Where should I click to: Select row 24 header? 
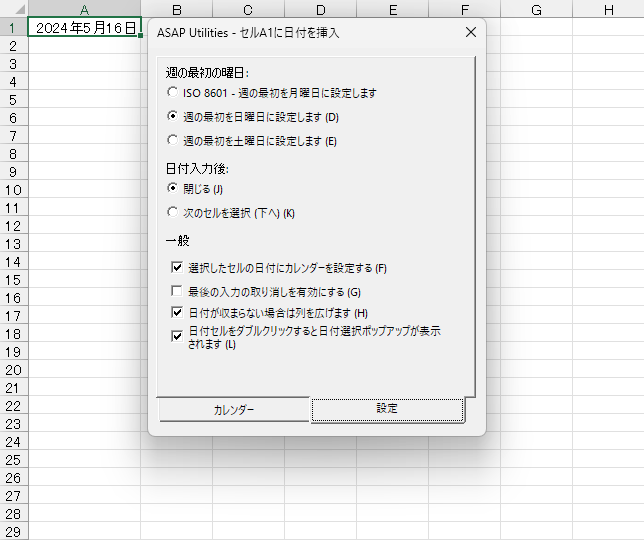pos(14,441)
